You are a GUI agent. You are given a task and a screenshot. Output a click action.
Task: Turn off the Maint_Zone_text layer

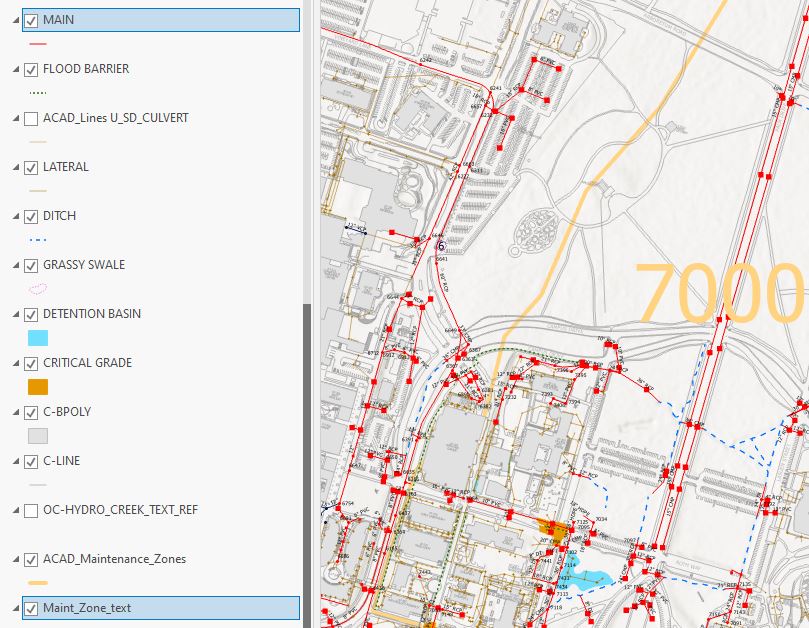(x=30, y=608)
